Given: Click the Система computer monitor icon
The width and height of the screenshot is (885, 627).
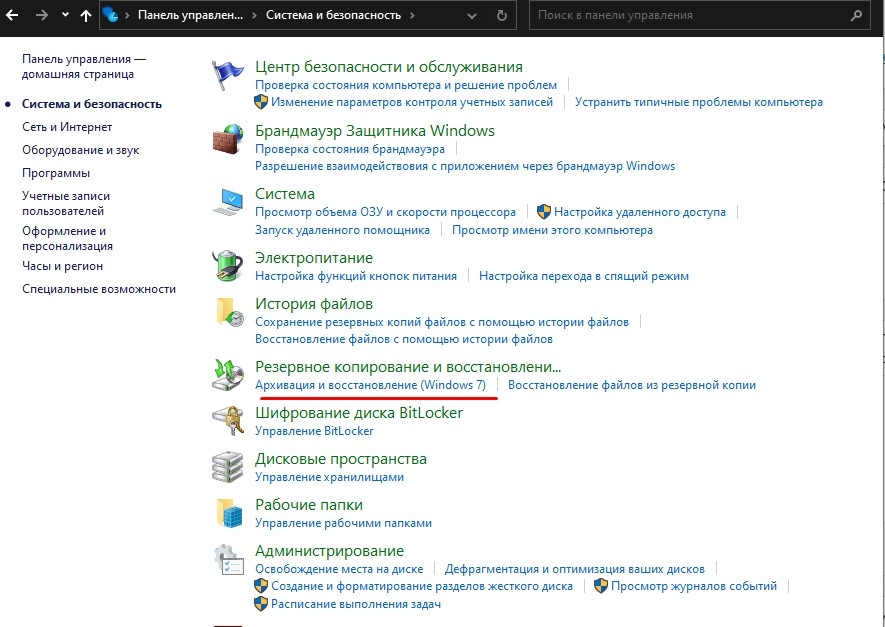Looking at the screenshot, I should pos(229,203).
